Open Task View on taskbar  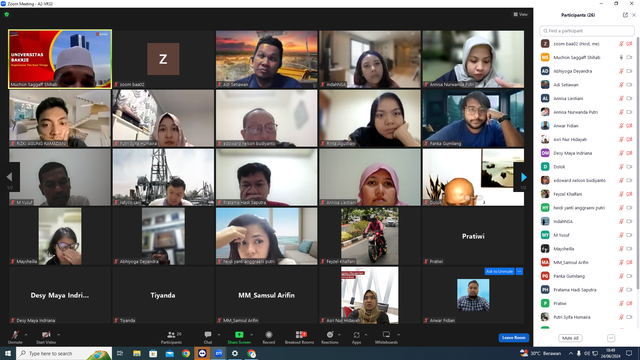click(120, 353)
